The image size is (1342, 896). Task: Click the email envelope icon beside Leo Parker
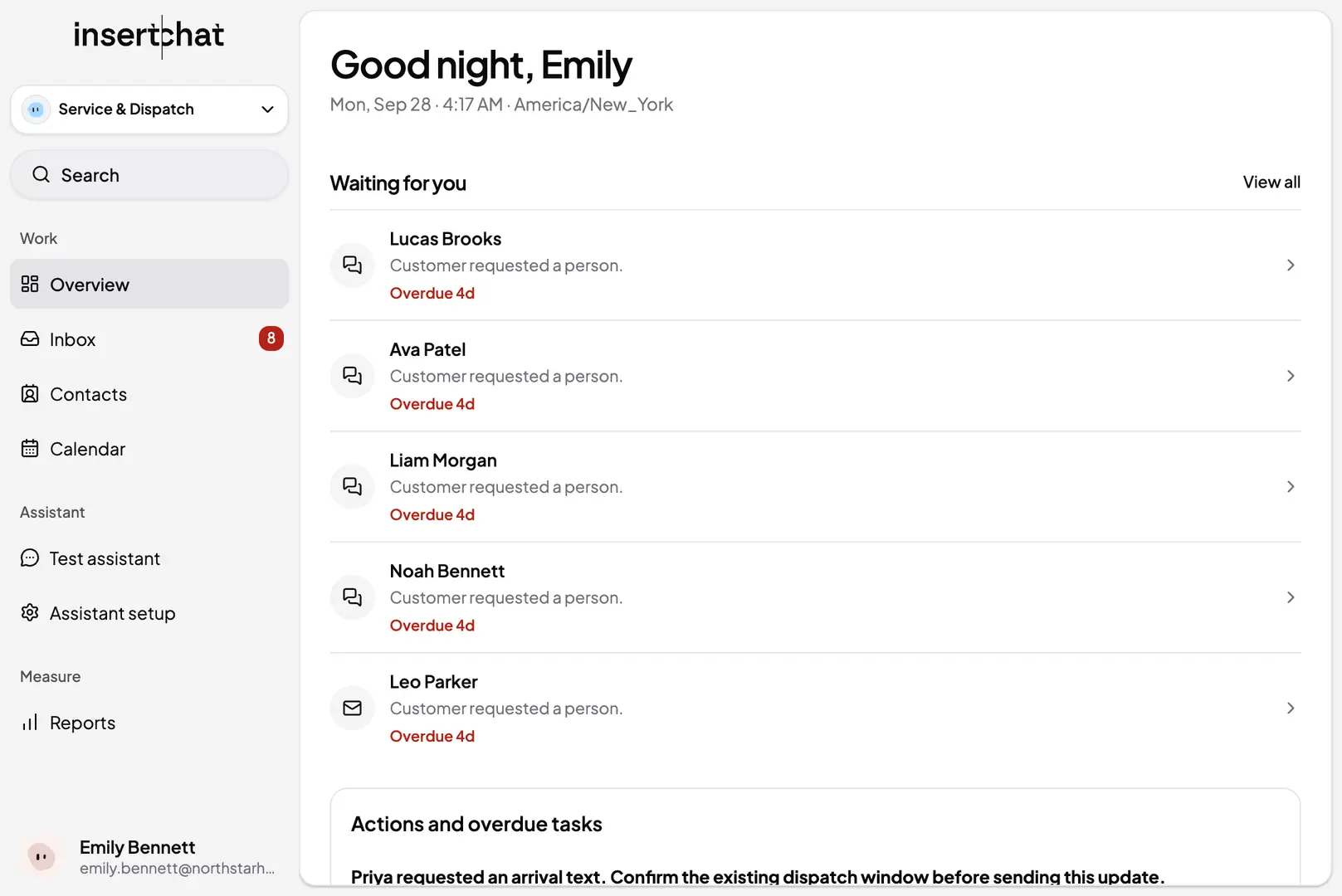click(353, 708)
